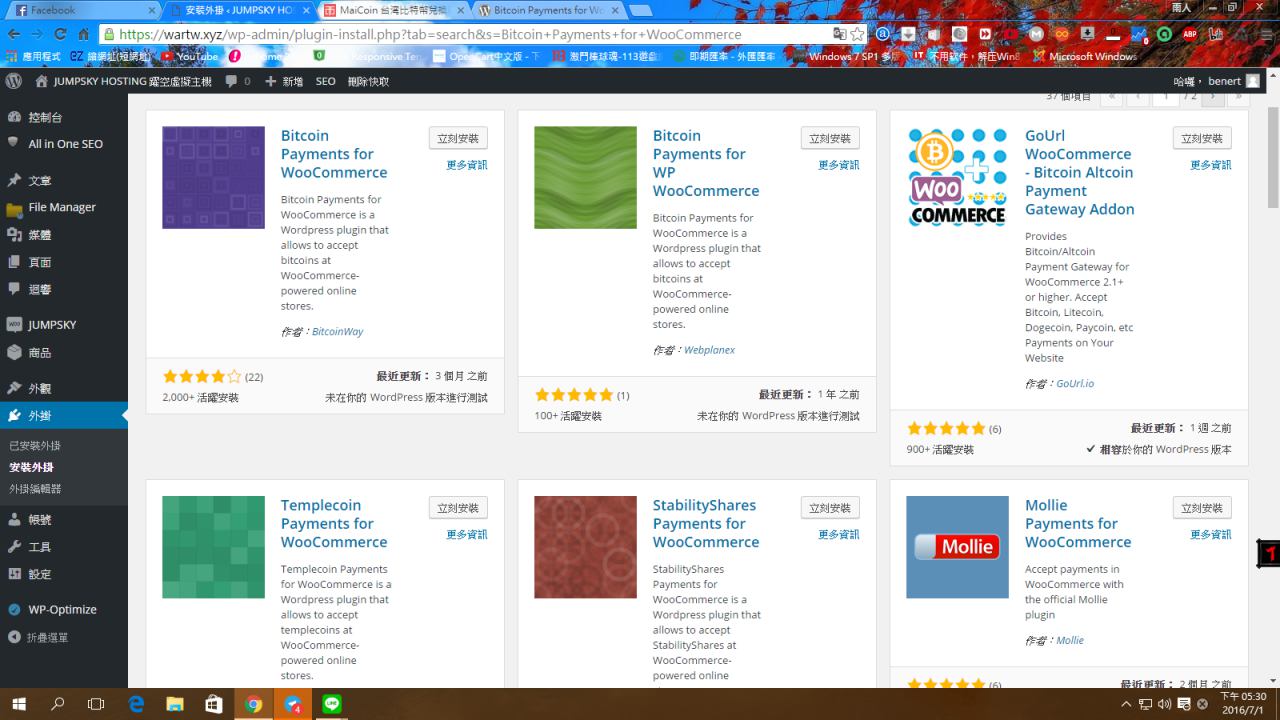This screenshot has height=720, width=1280.
Task: Click the GoUrl WooCommerce plugin thumbnail
Action: pyautogui.click(x=958, y=178)
